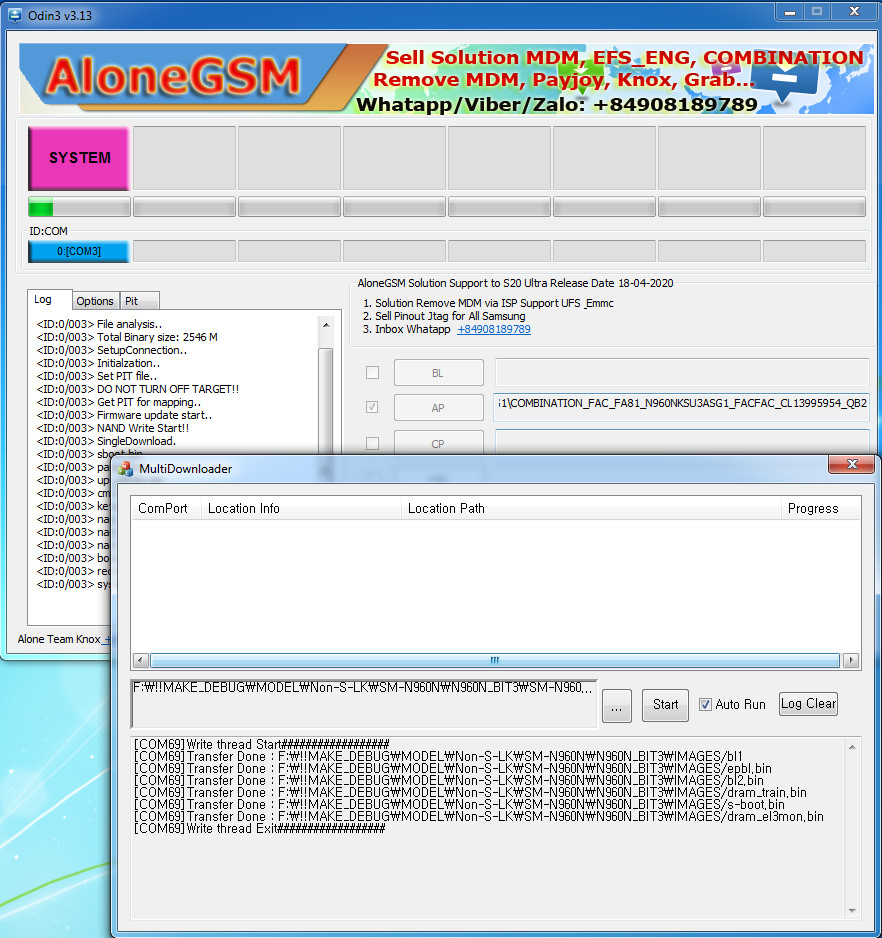Click the MultiDownloader window icon
This screenshot has width=882, height=938.
[126, 468]
